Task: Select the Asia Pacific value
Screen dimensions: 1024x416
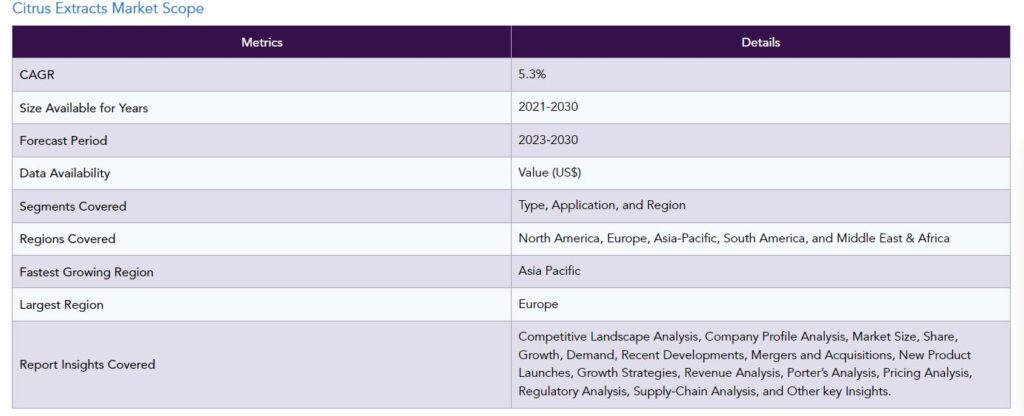Action: pyautogui.click(x=549, y=270)
